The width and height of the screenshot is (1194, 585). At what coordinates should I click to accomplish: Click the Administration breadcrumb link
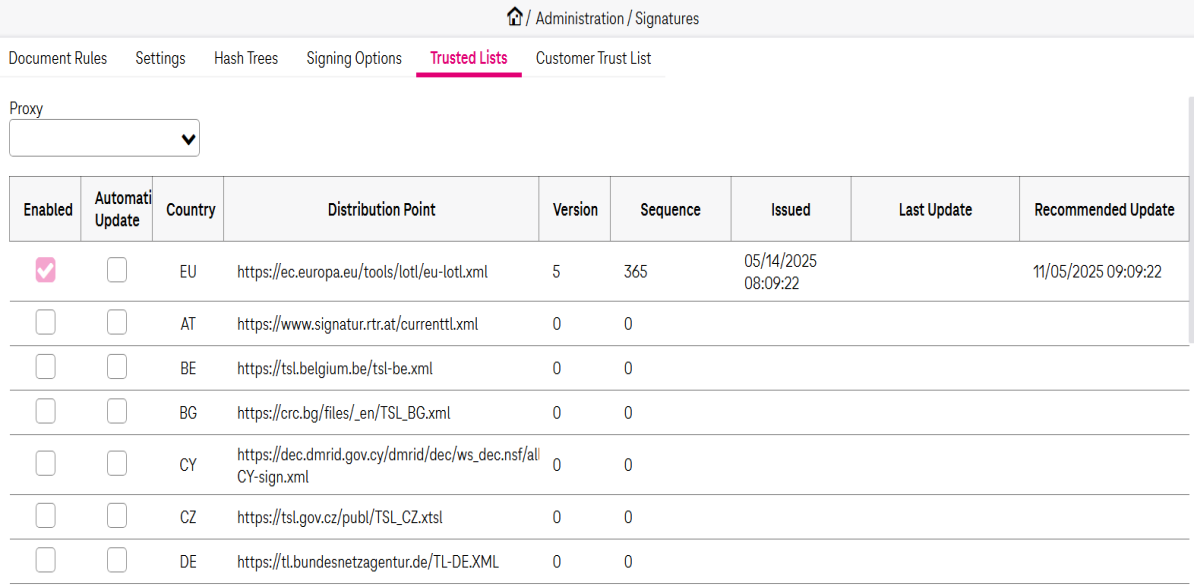[x=578, y=18]
